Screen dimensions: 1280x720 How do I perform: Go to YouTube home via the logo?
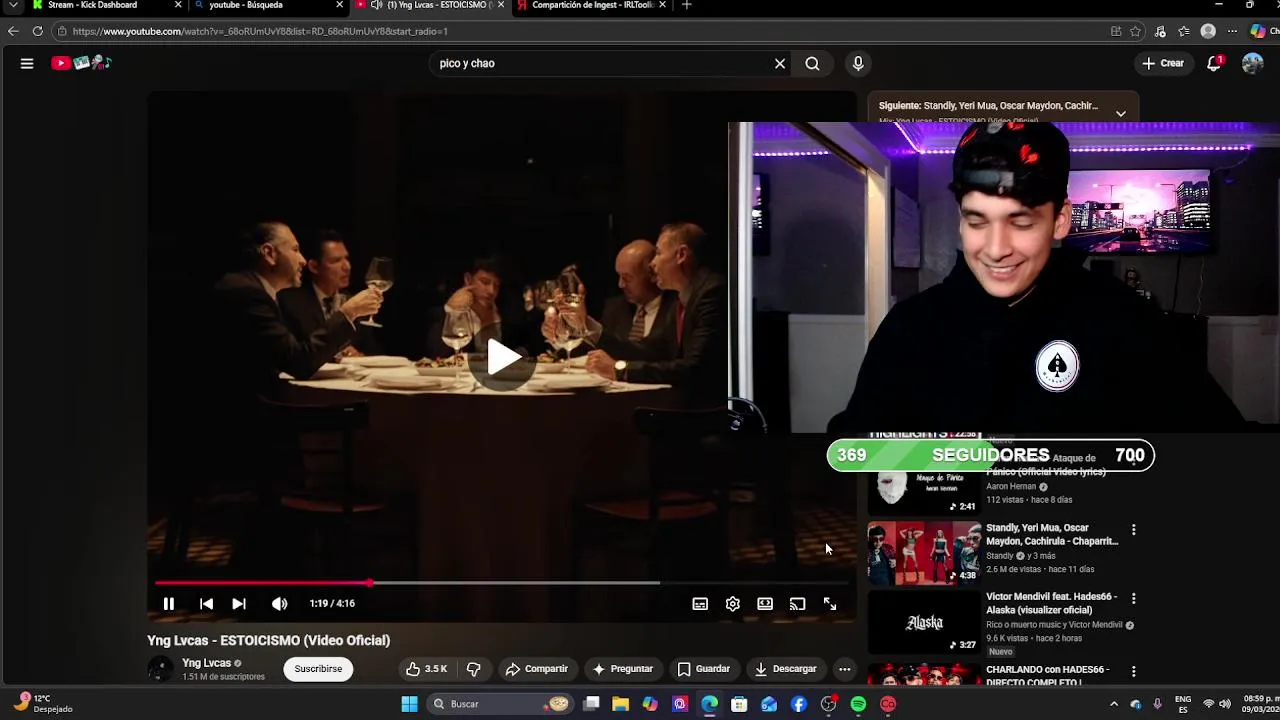tap(81, 63)
